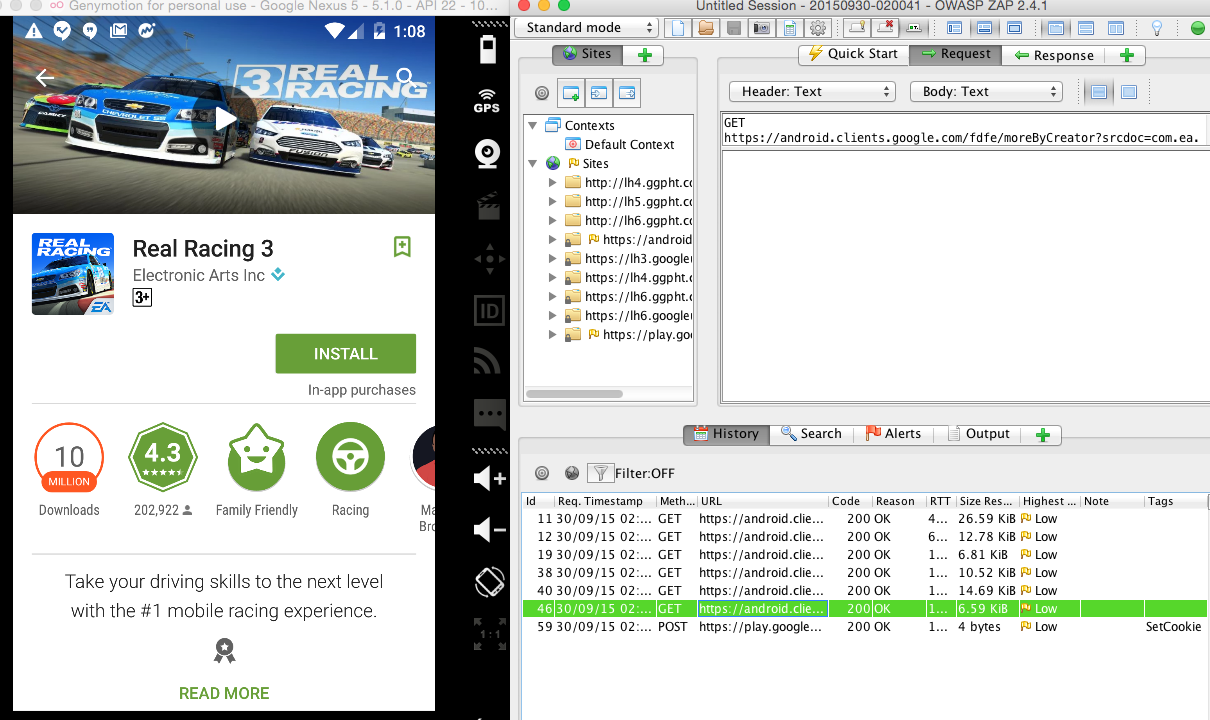Open a saved session via the folder icon
The height and width of the screenshot is (720, 1210).
pos(707,28)
